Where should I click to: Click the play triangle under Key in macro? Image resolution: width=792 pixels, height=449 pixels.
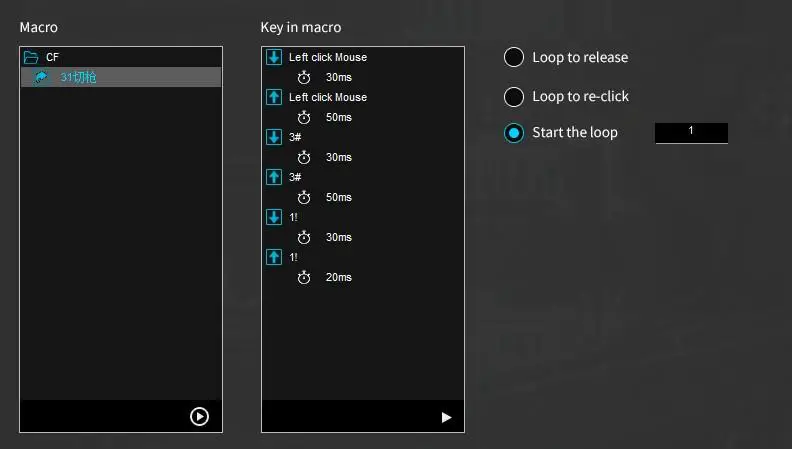pos(446,417)
